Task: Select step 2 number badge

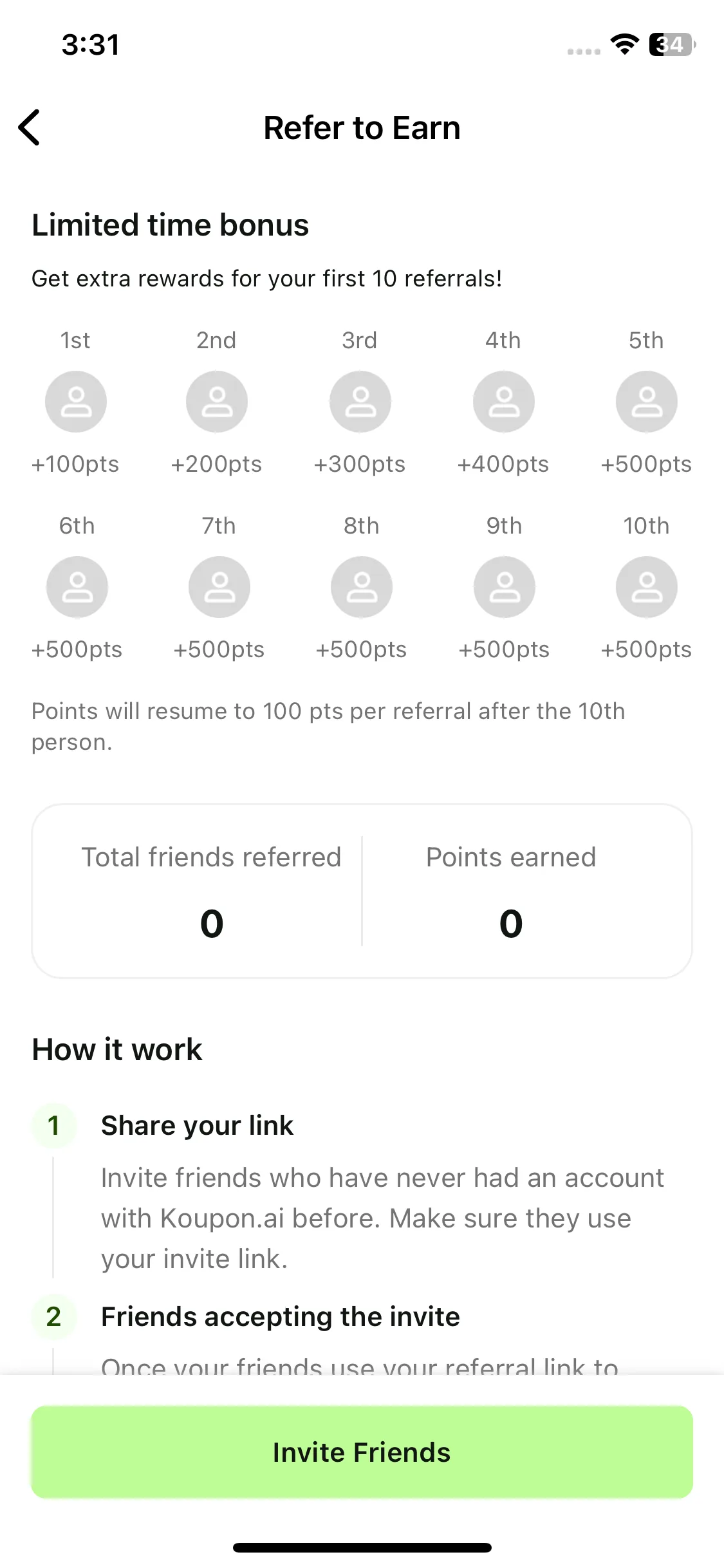Action: click(x=54, y=1317)
